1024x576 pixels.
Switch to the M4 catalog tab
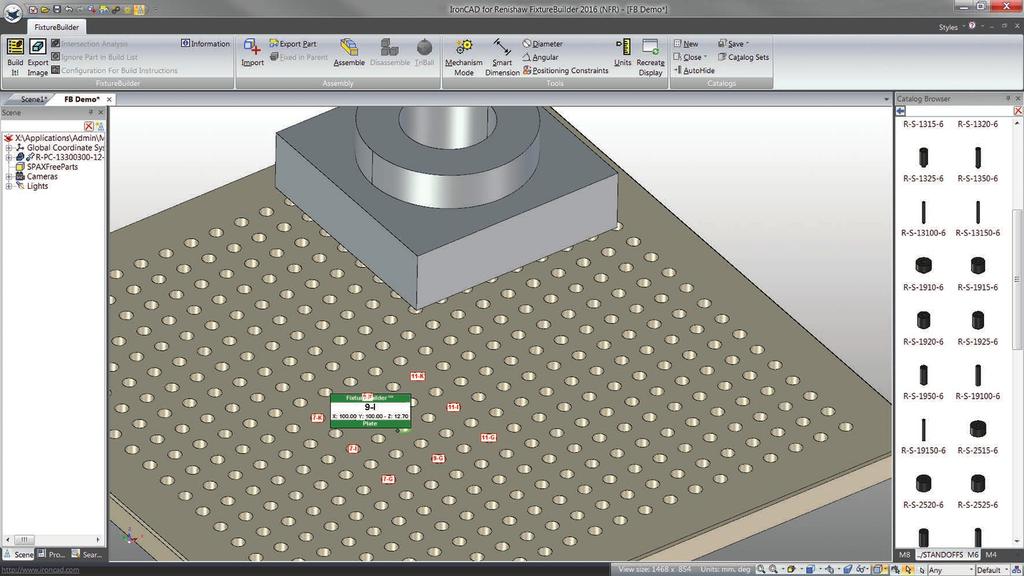point(991,554)
